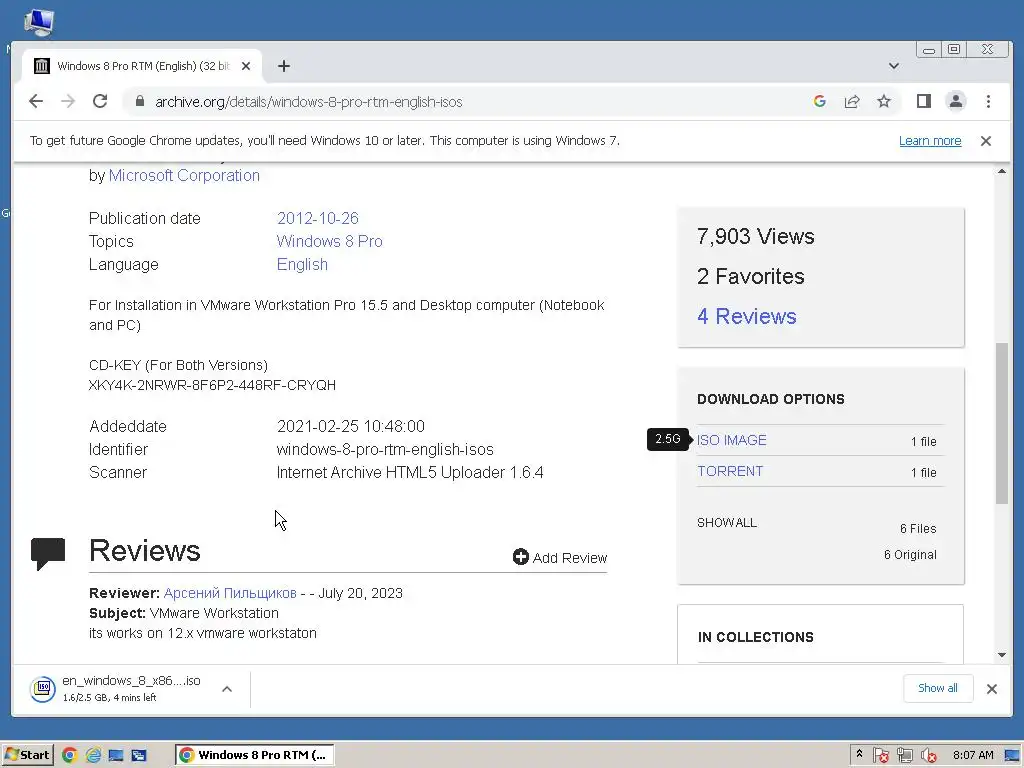Click the 2021-02-25 10:48:00 added date
Viewport: 1024px width, 768px height.
(x=351, y=426)
